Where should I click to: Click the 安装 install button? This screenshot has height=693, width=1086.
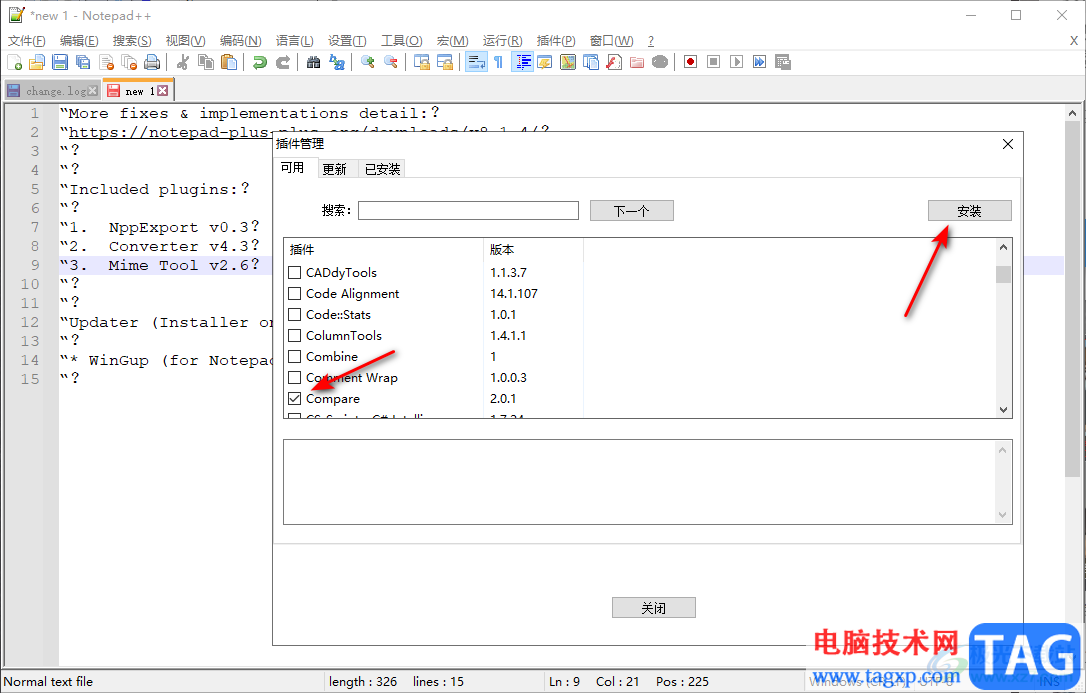click(x=970, y=211)
